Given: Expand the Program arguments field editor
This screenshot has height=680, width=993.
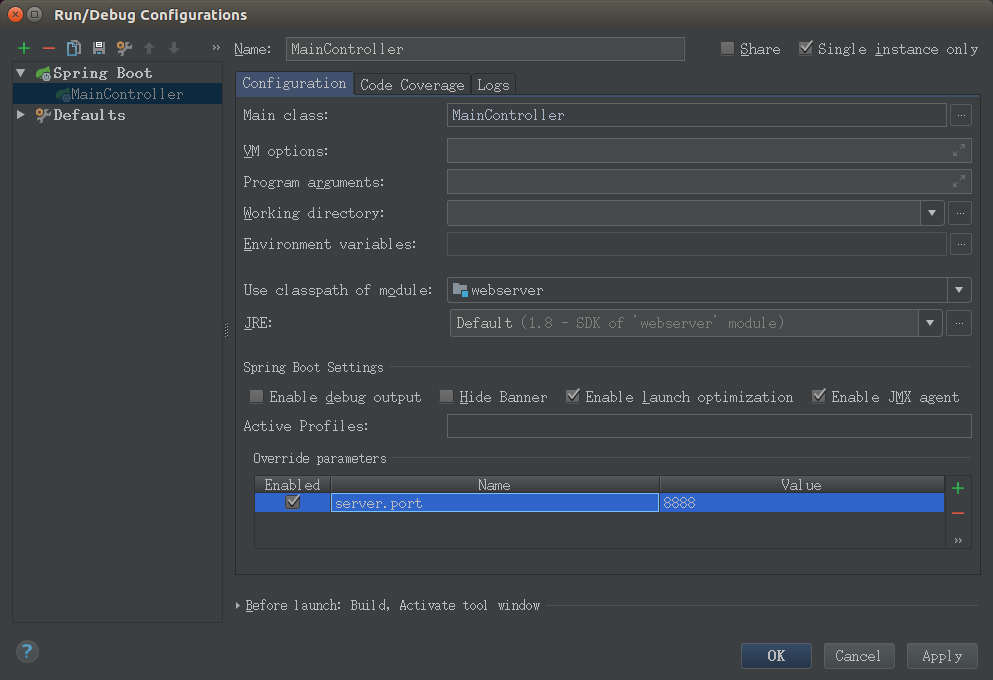Looking at the screenshot, I should click(959, 181).
